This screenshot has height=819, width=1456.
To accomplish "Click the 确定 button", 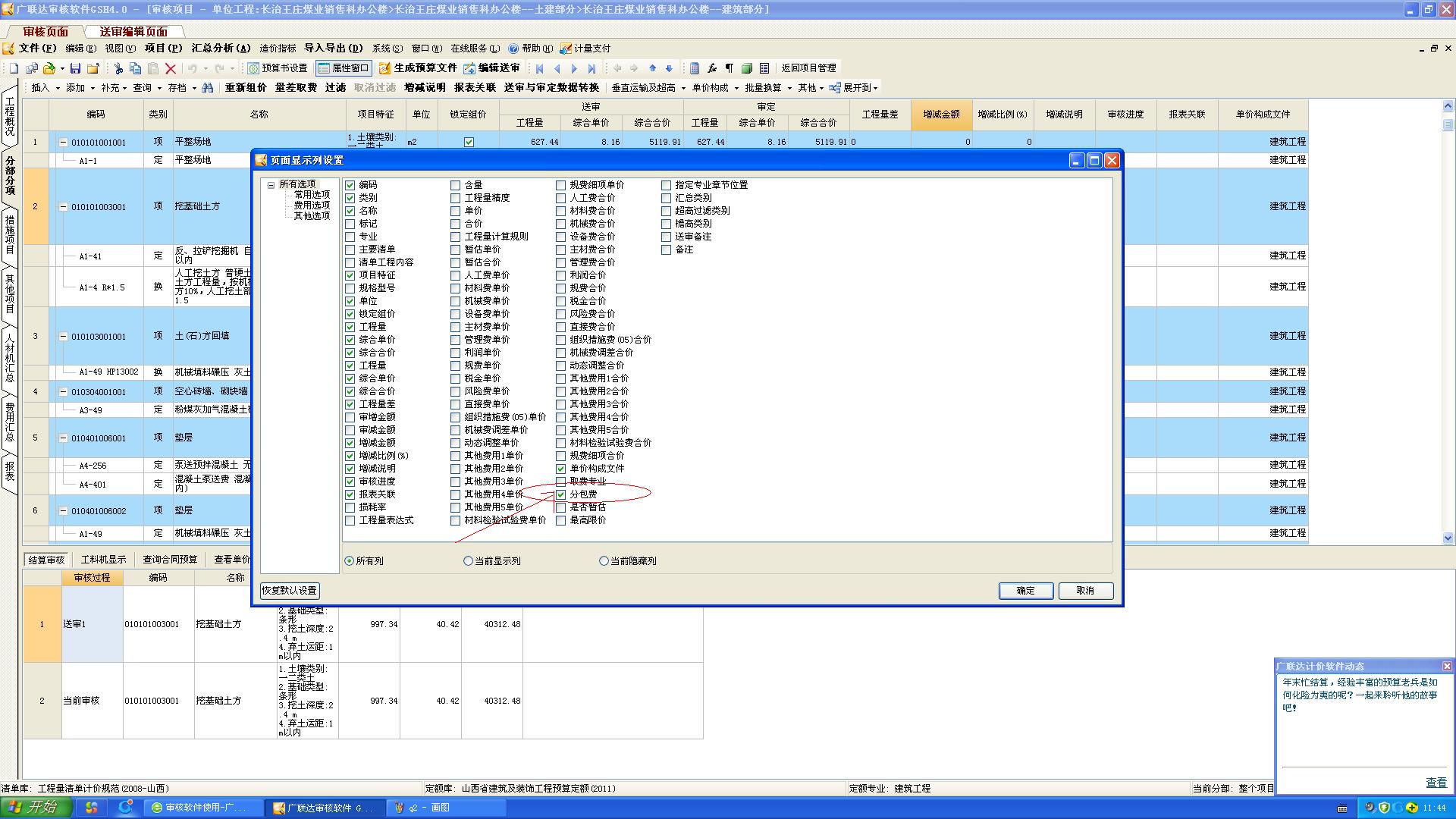I will (x=1026, y=591).
